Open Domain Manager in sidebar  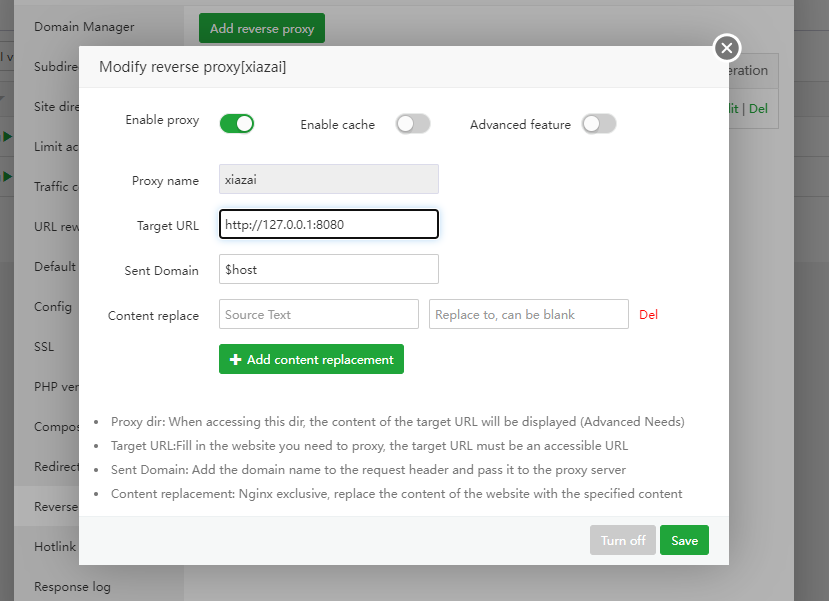(x=84, y=26)
